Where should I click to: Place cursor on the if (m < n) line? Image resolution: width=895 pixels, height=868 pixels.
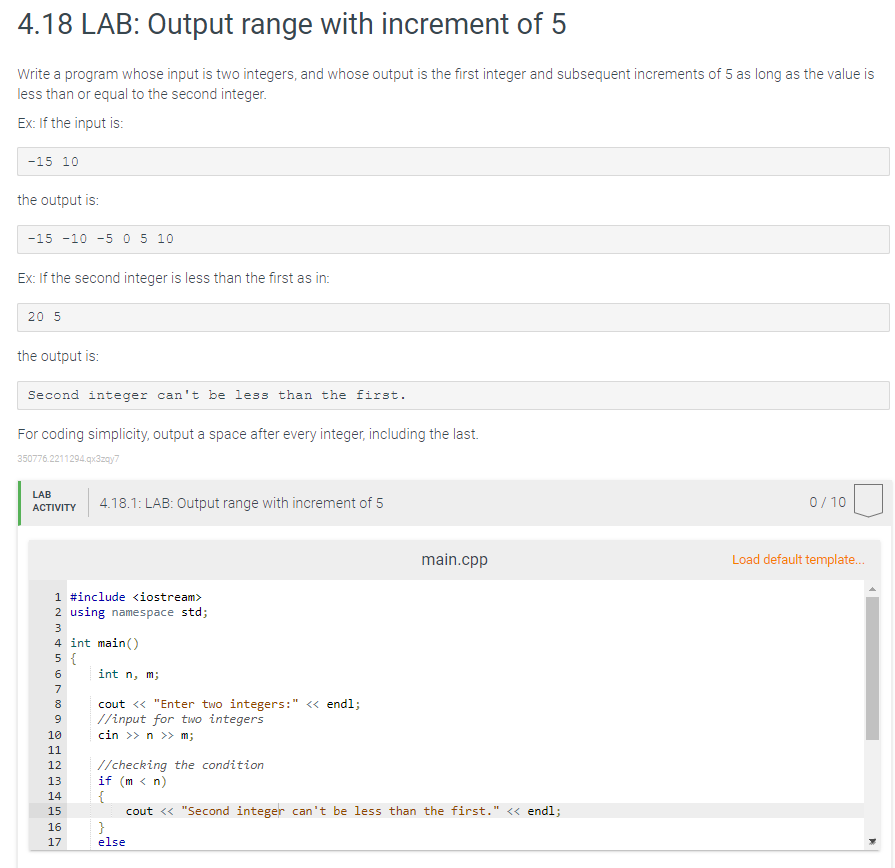[x=132, y=781]
